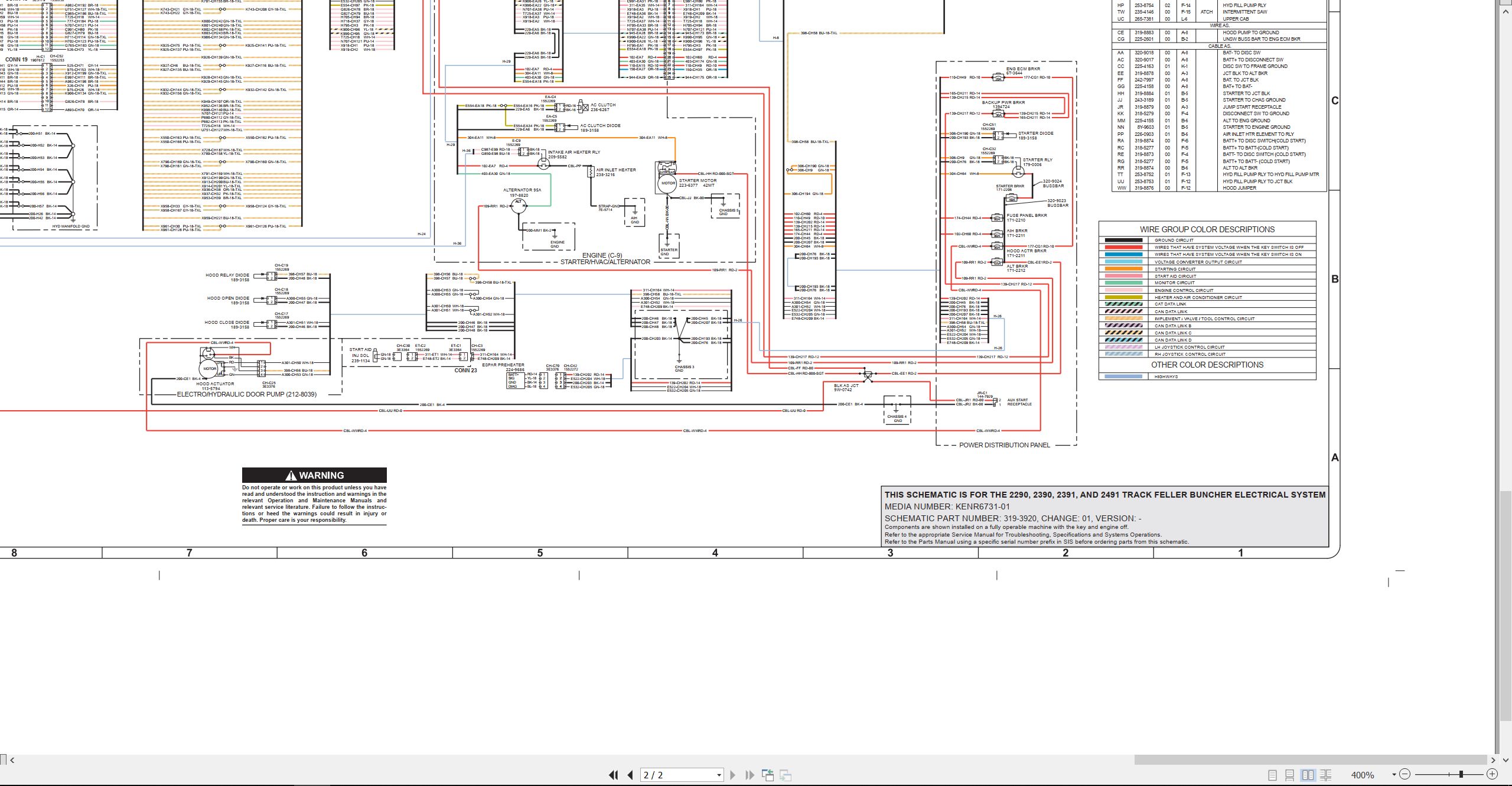Switch to two-page continuous layout

tap(1326, 775)
